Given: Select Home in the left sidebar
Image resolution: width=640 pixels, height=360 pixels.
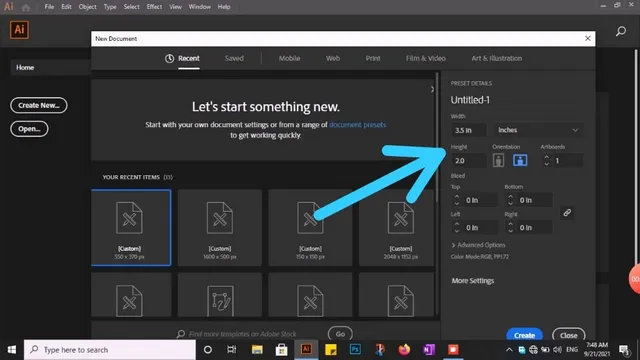Looking at the screenshot, I should (x=51, y=67).
